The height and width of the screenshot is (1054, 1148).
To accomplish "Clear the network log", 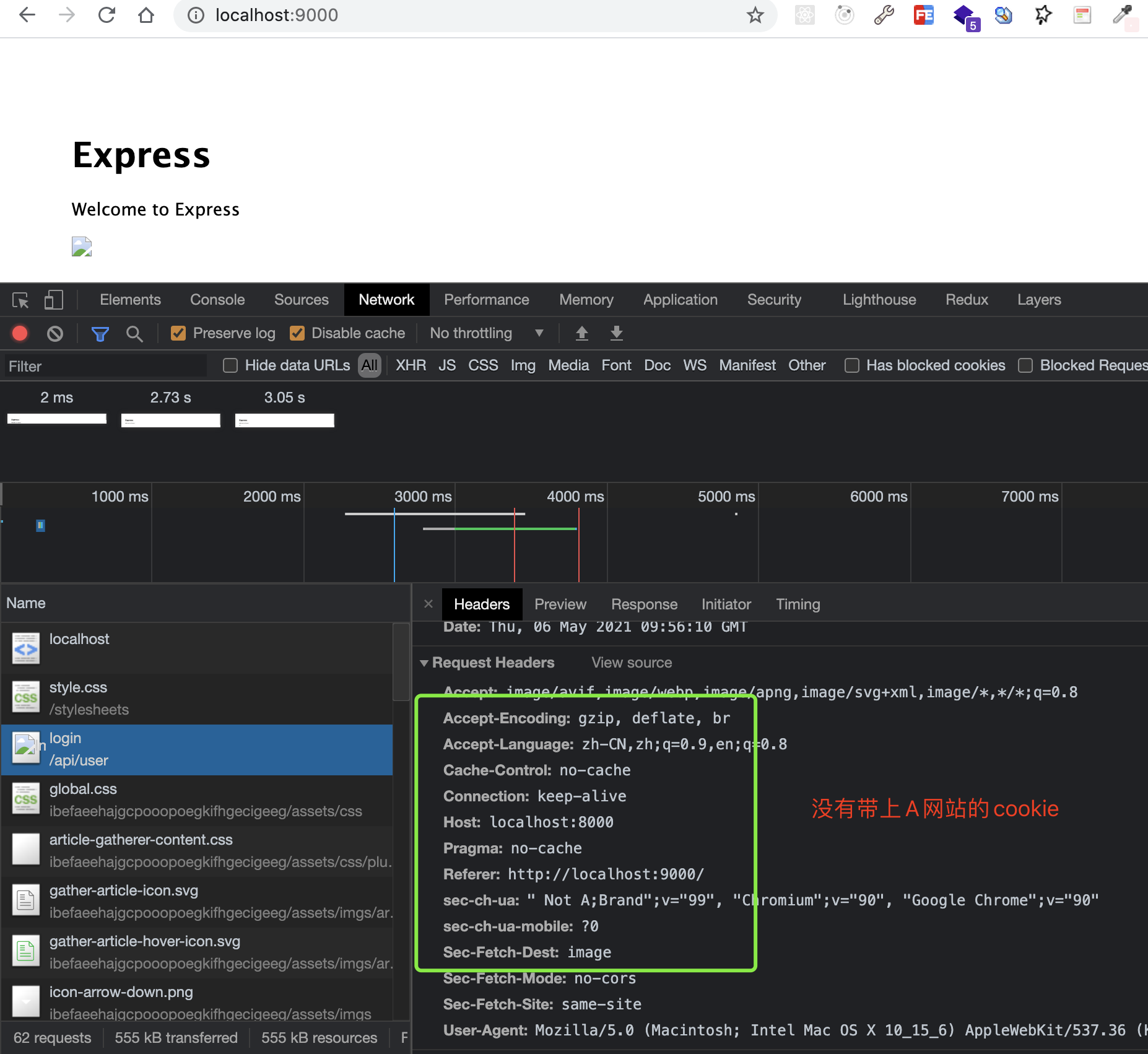I will [55, 334].
